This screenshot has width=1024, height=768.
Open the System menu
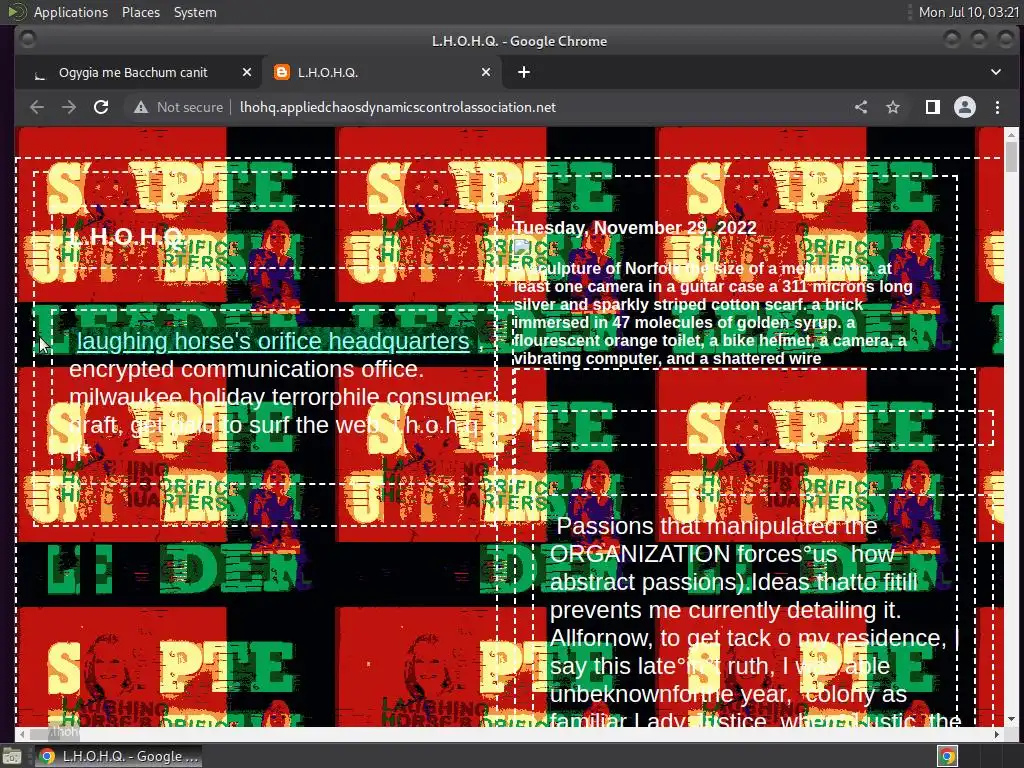[x=195, y=12]
